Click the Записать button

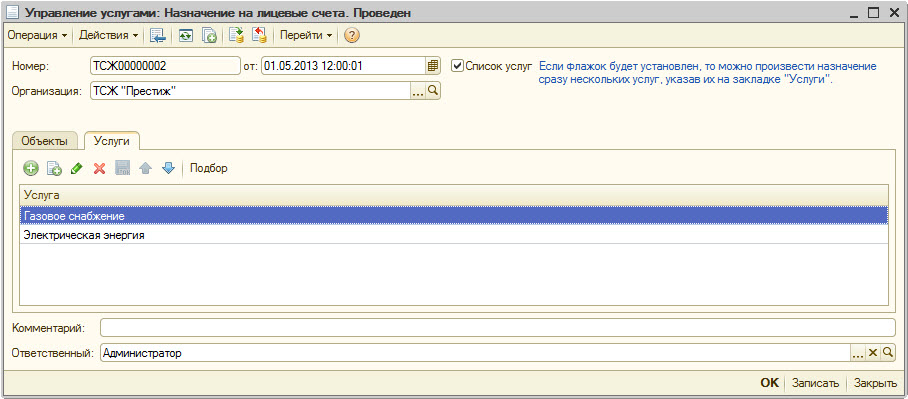point(815,383)
